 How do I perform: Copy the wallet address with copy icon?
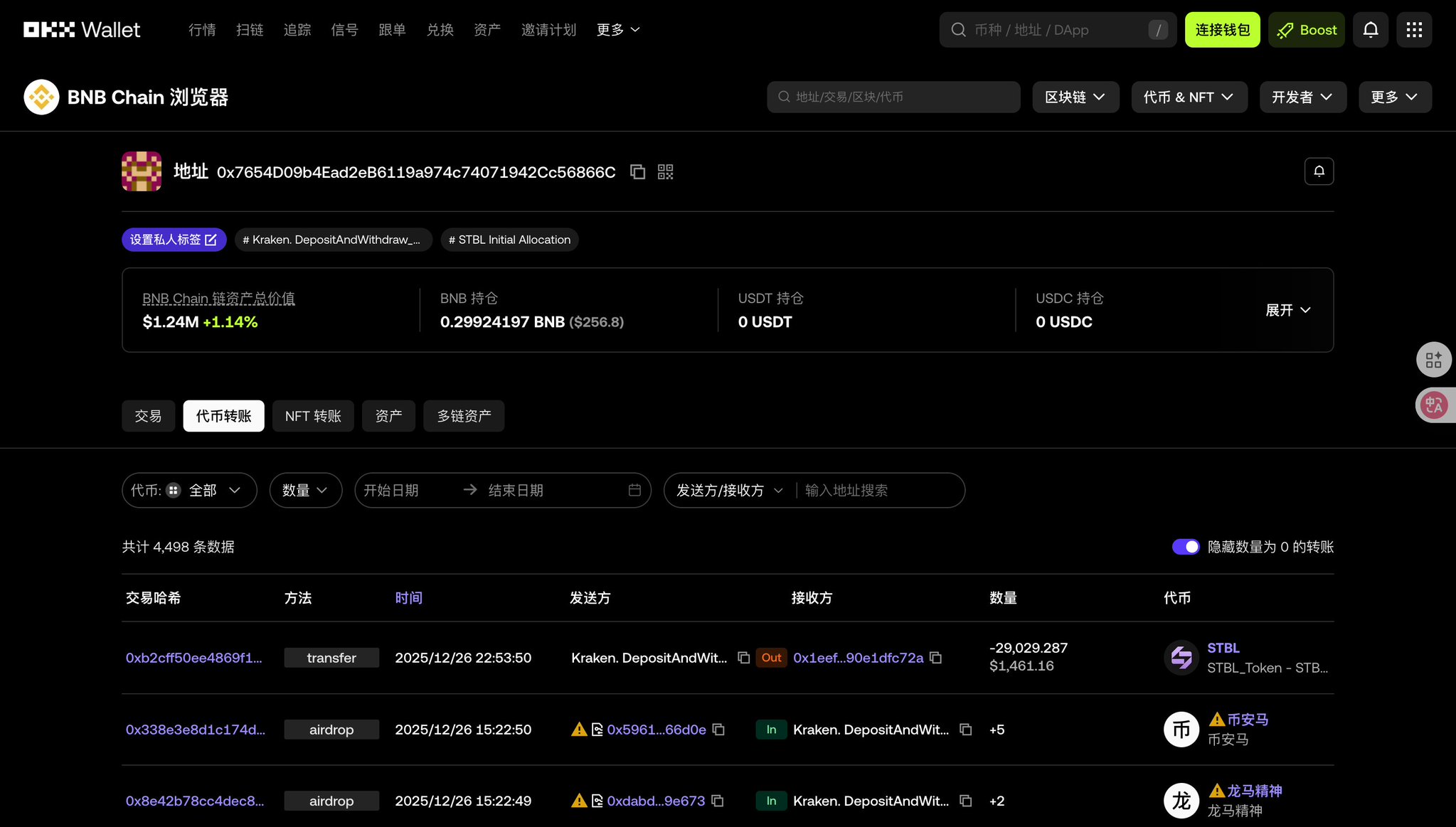[637, 172]
